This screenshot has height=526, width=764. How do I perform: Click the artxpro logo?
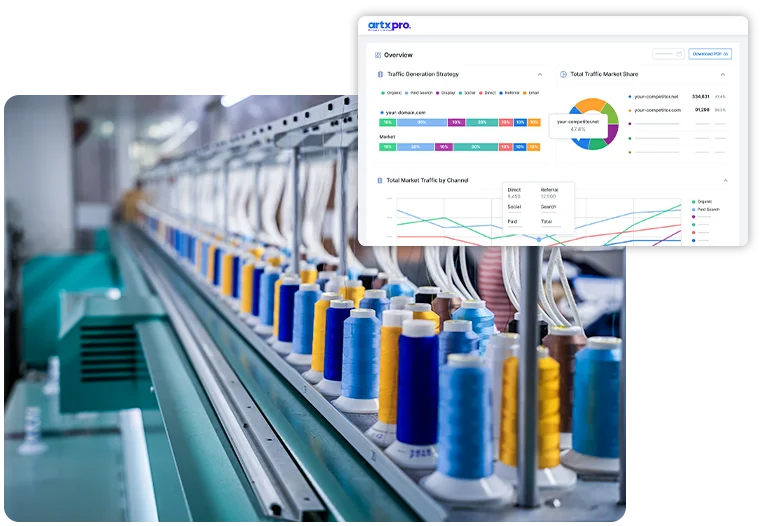pos(388,25)
